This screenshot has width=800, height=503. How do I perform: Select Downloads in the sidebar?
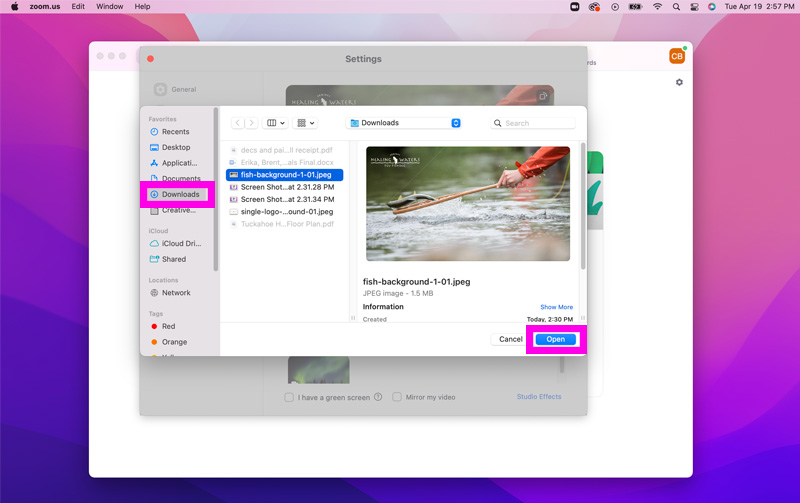click(178, 194)
